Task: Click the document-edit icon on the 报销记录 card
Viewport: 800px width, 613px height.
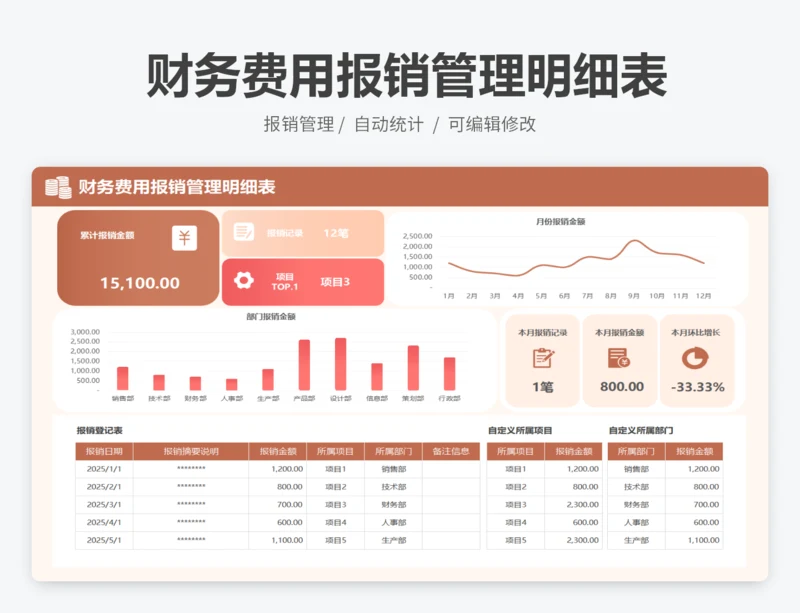Action: pyautogui.click(x=244, y=232)
